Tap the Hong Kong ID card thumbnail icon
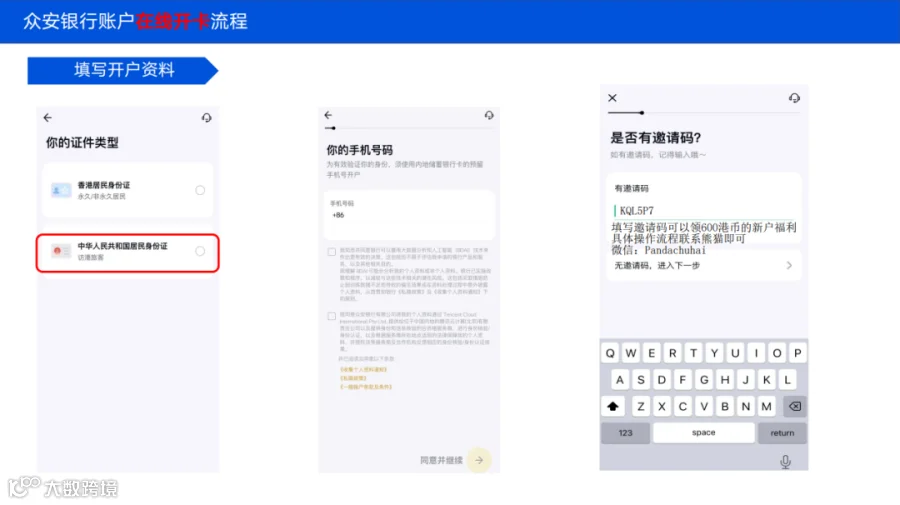 [x=61, y=190]
